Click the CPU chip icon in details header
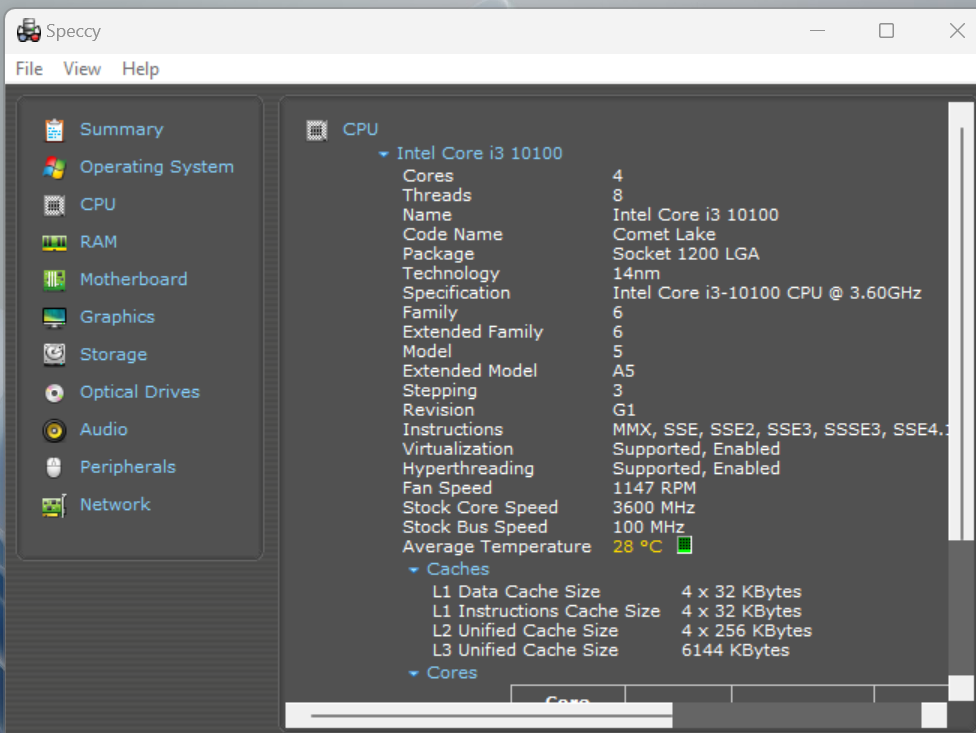 click(x=317, y=130)
